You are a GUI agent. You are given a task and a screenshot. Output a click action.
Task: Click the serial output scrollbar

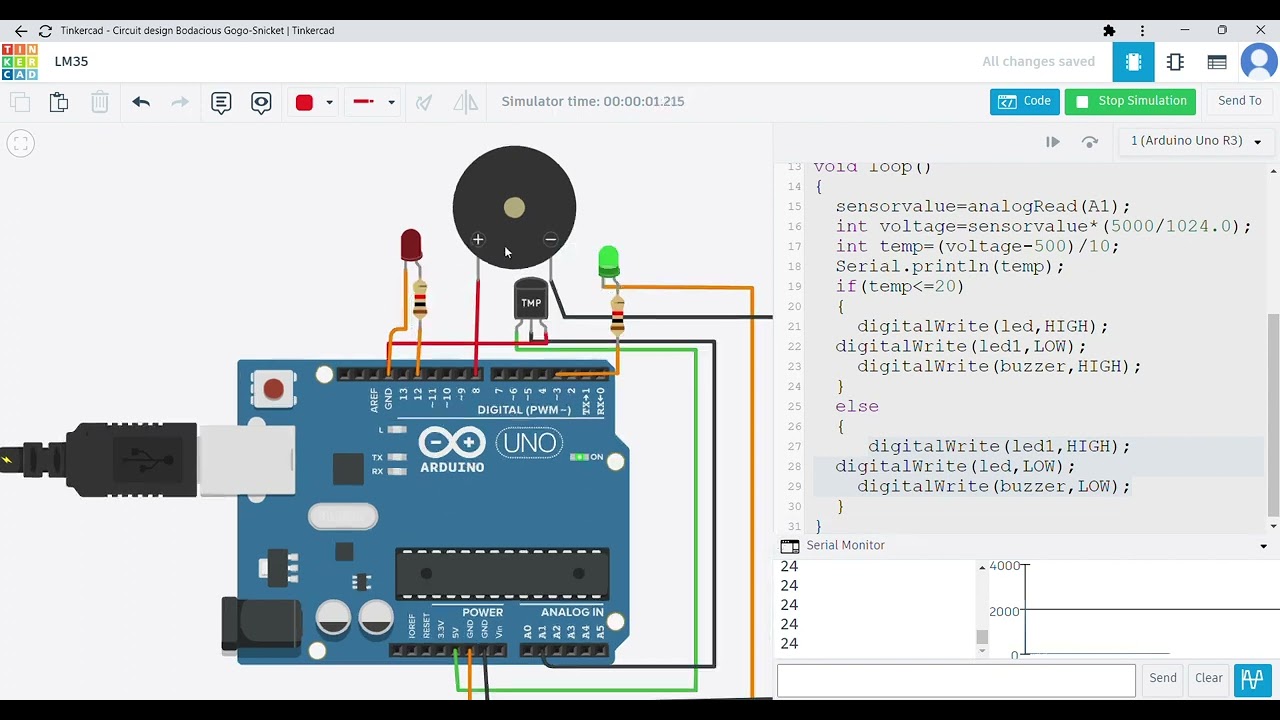pos(982,637)
